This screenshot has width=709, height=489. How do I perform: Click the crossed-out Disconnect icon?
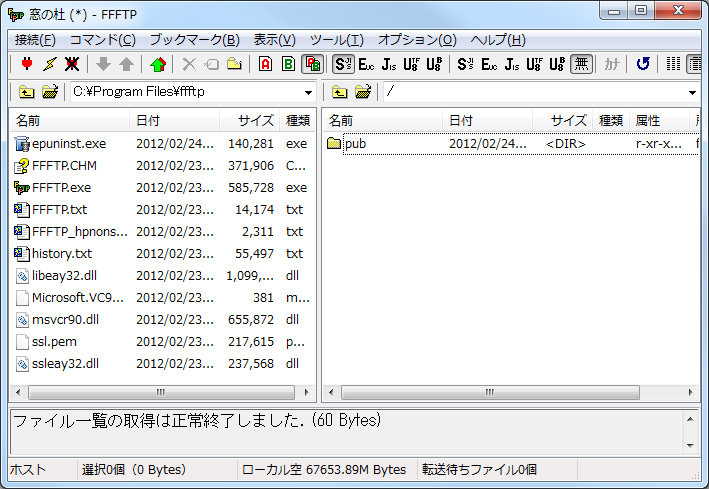[72, 64]
